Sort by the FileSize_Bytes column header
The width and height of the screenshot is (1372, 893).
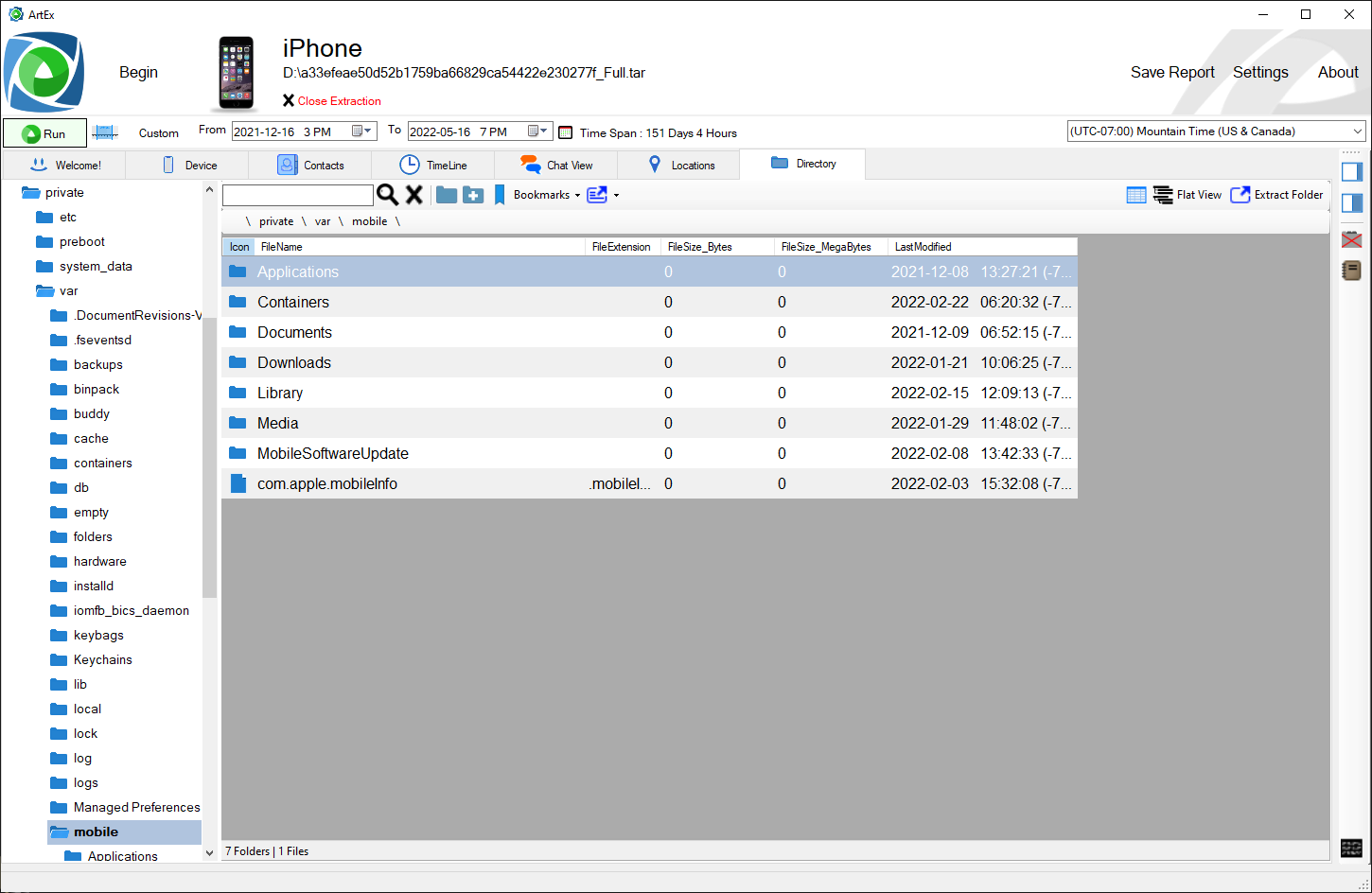point(718,247)
